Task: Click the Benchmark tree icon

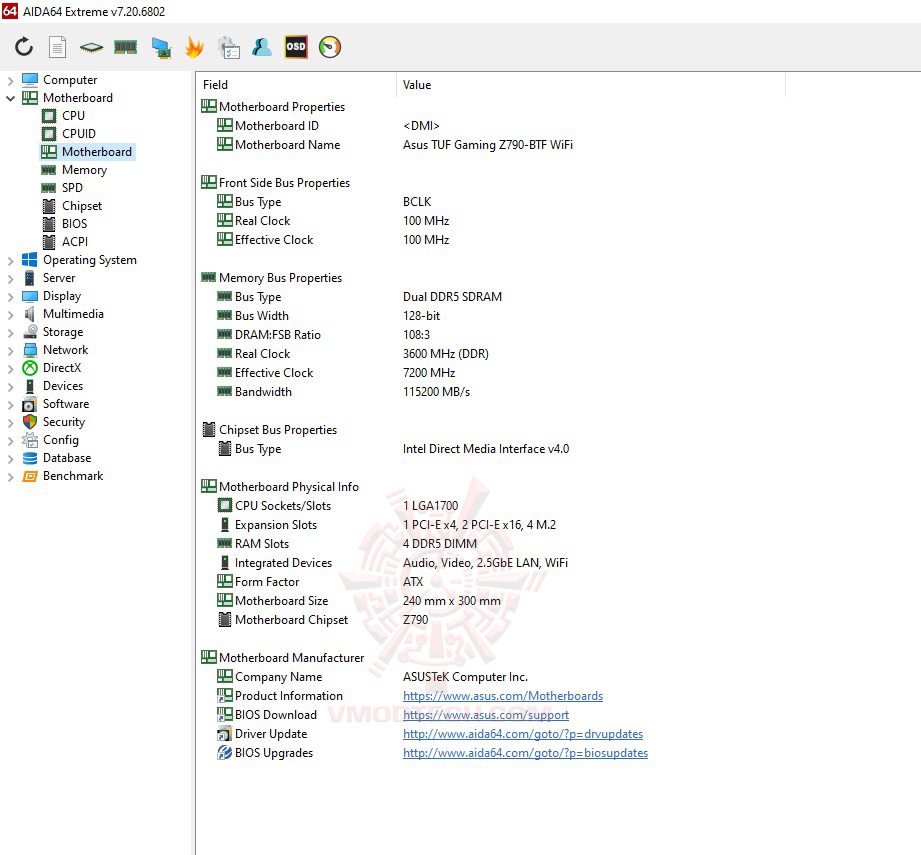Action: pos(30,476)
